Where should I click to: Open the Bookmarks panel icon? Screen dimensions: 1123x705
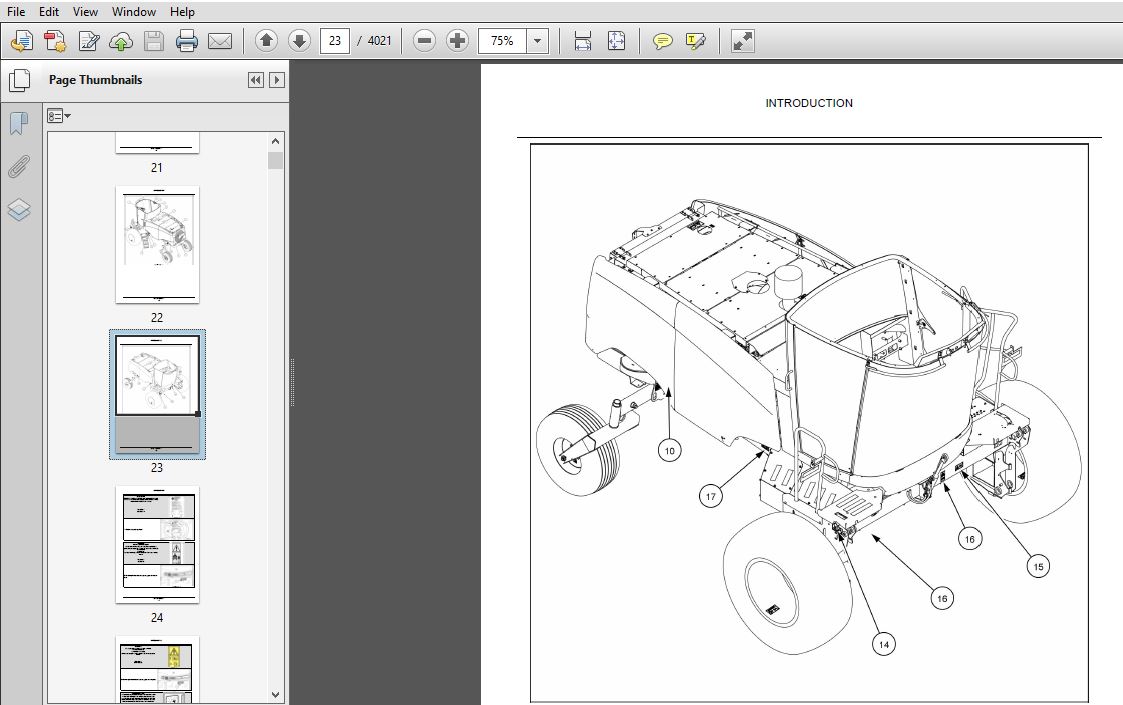19,123
